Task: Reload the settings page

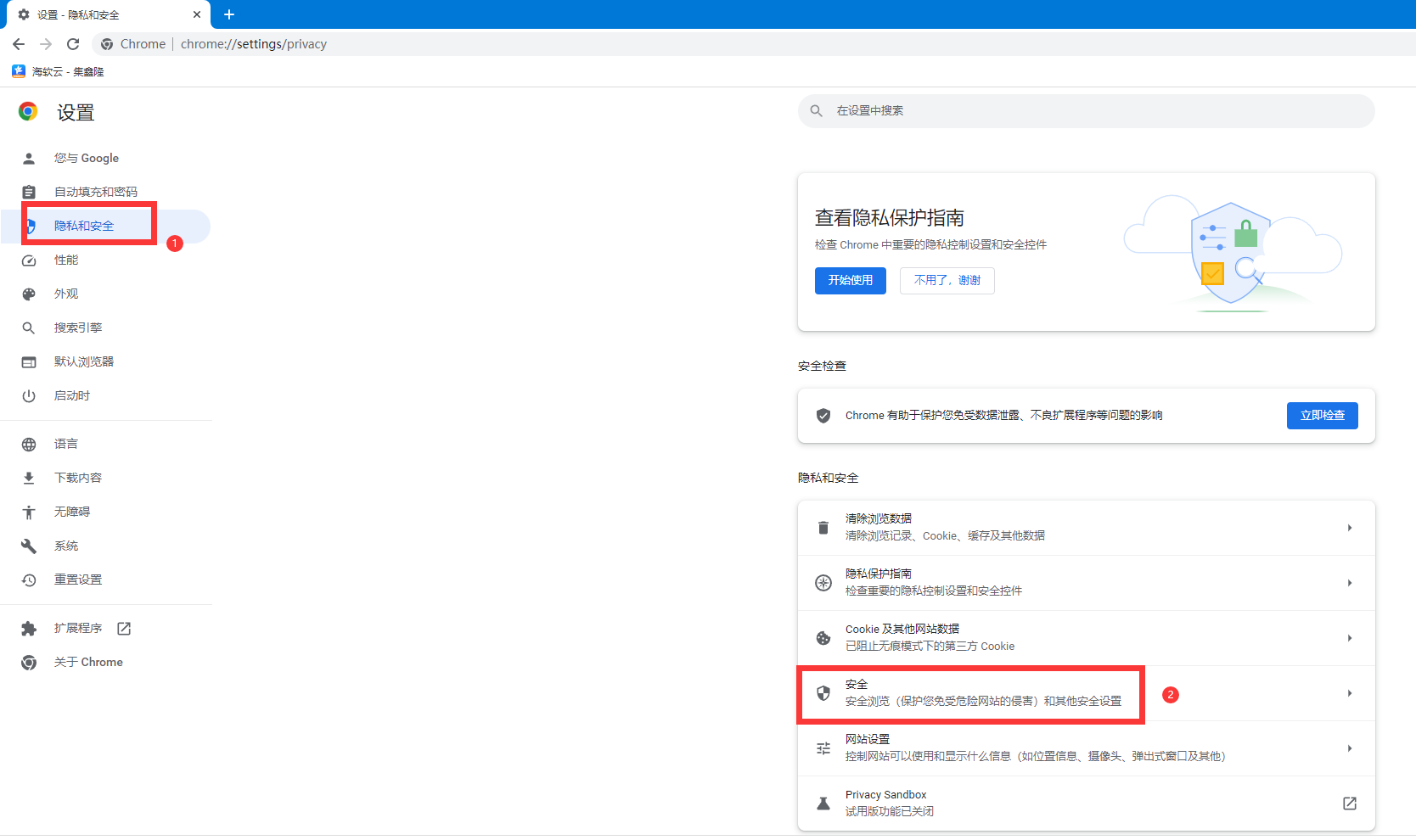Action: (x=73, y=44)
